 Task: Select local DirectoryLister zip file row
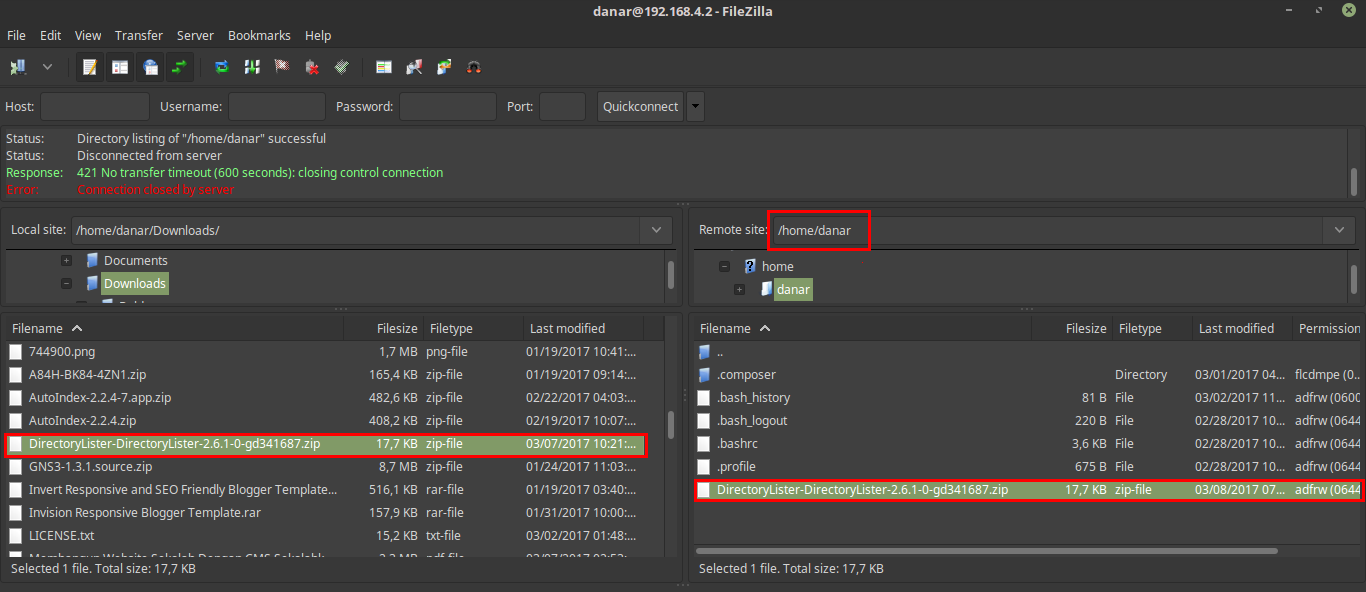pos(325,443)
